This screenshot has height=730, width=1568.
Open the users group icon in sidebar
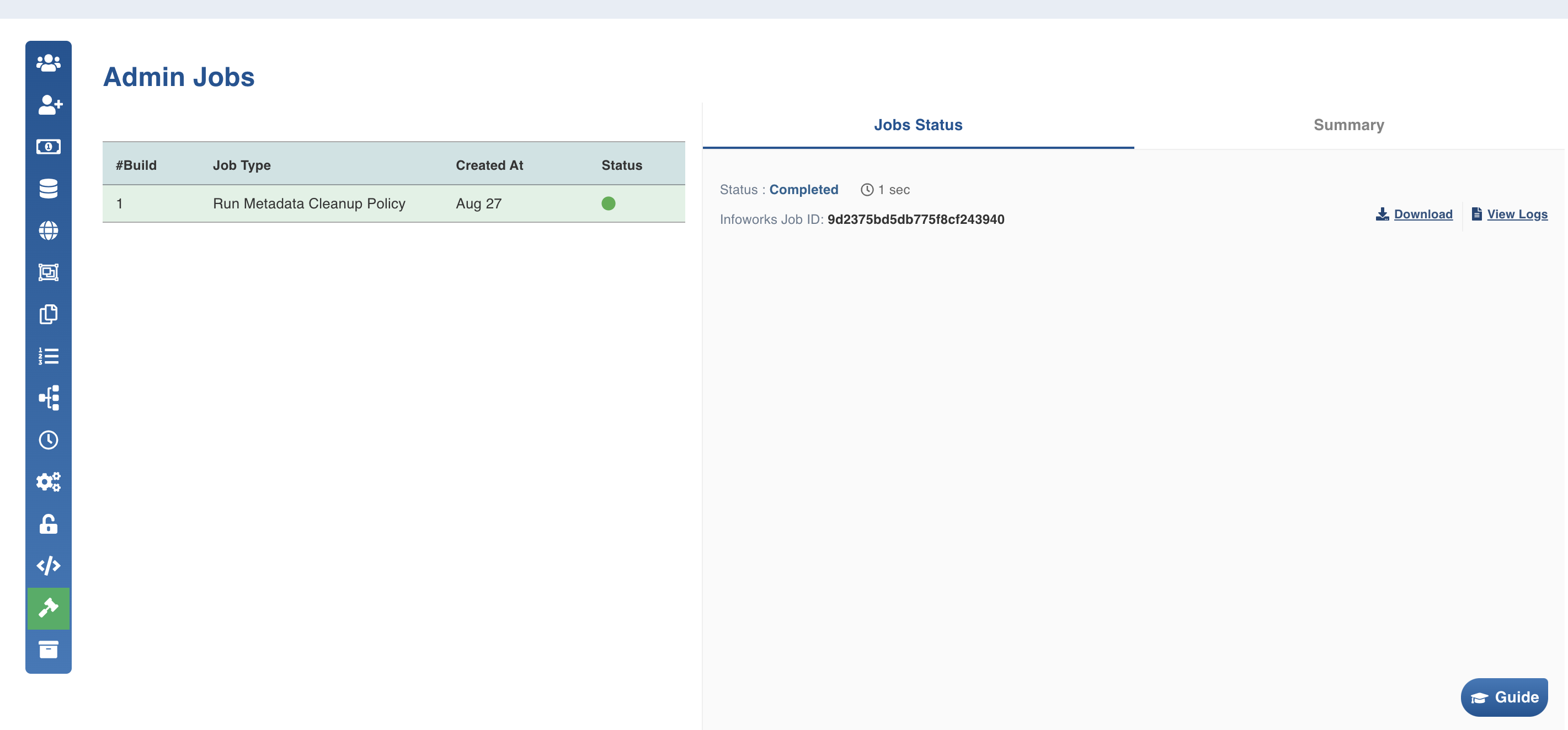48,63
